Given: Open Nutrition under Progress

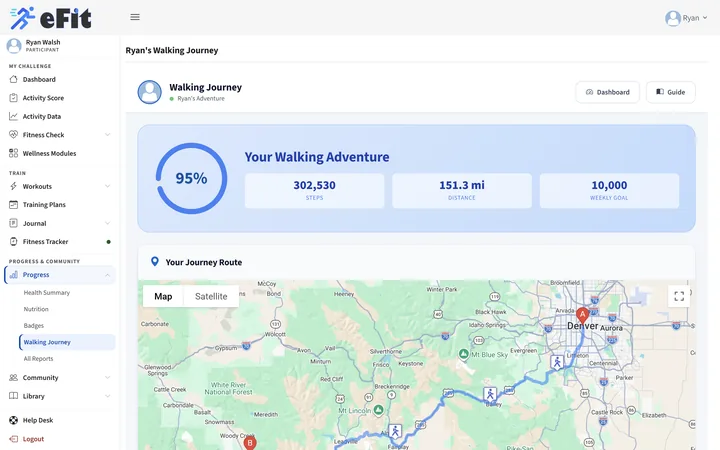Looking at the screenshot, I should coord(36,309).
